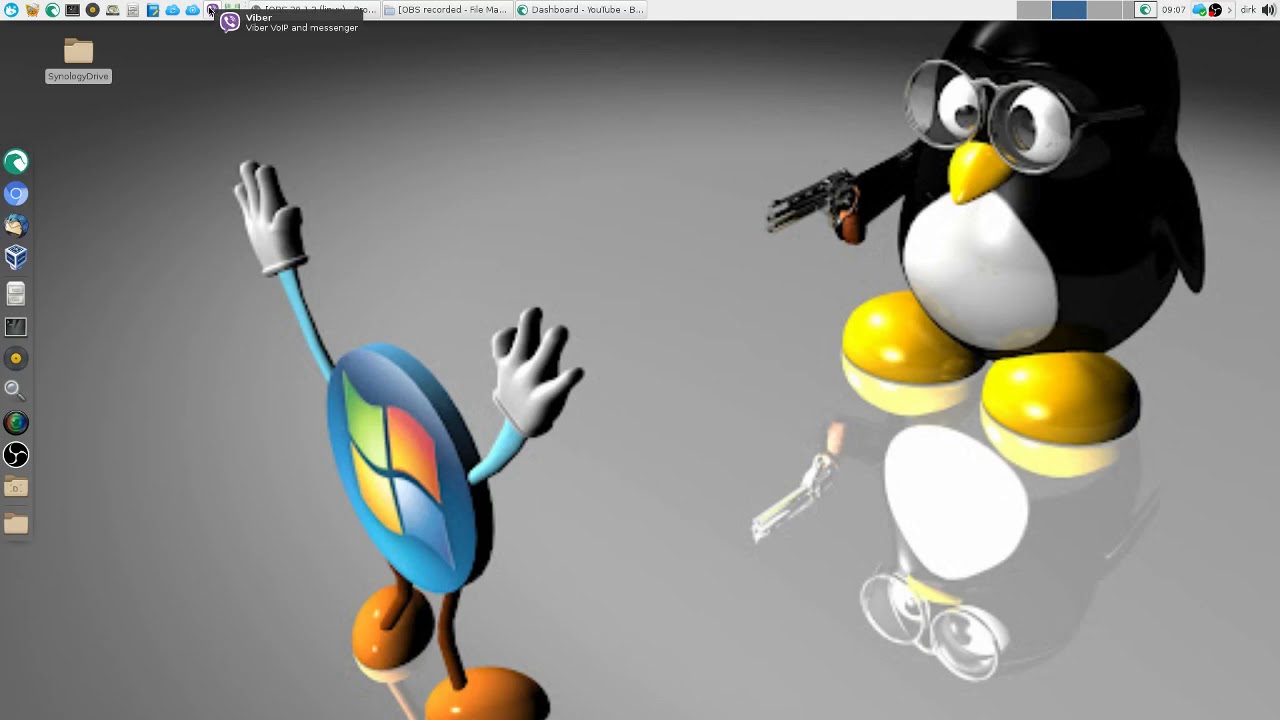The width and height of the screenshot is (1280, 720).
Task: Switch to second highlighted workspace in pager
Action: click(x=1069, y=10)
